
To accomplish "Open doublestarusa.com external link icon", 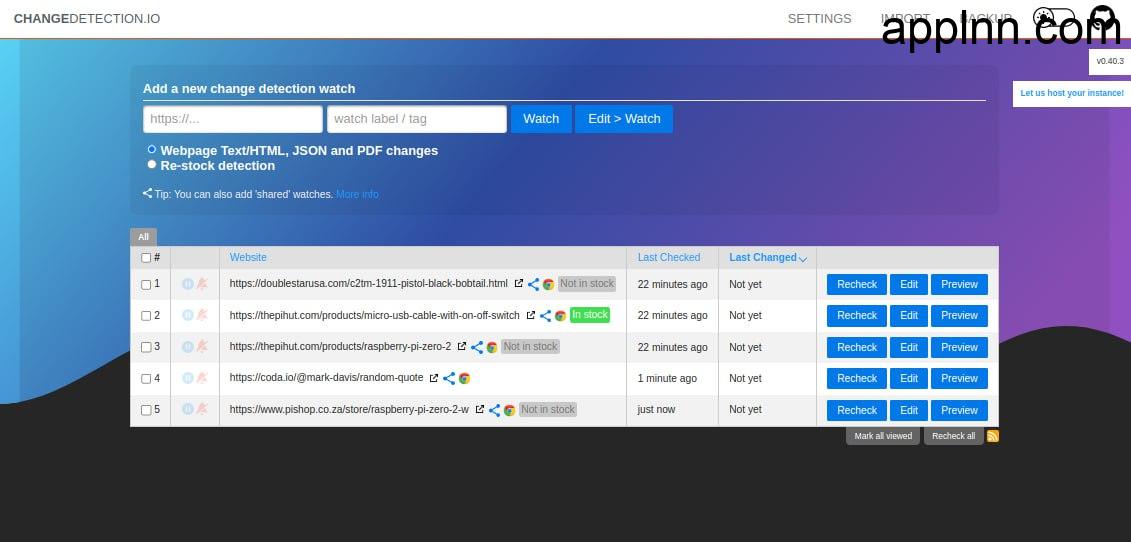I will 519,284.
